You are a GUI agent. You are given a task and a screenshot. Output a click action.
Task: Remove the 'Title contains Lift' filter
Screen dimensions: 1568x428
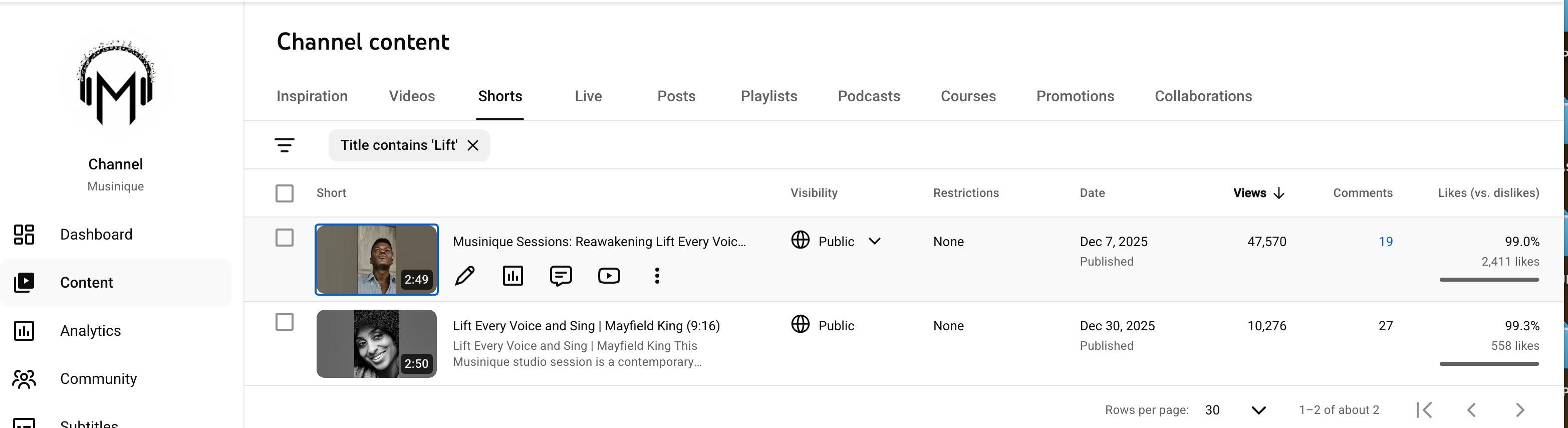pos(473,145)
